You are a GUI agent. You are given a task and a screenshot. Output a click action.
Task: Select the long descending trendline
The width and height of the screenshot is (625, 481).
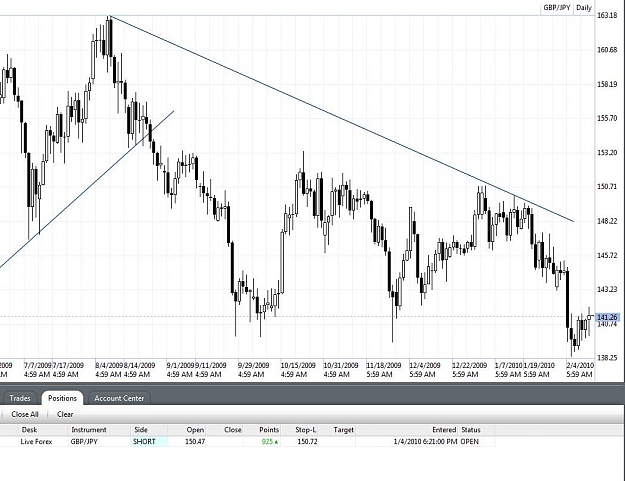tap(342, 119)
